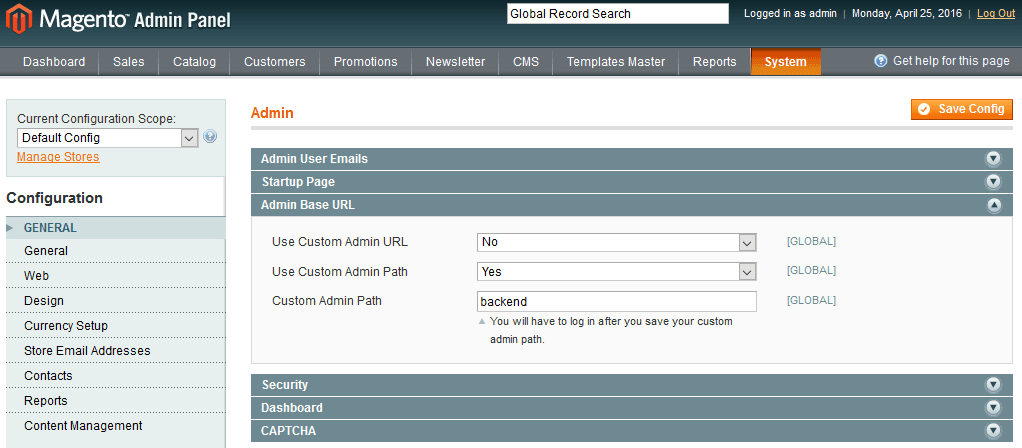The height and width of the screenshot is (448, 1022).
Task: Open the Use Custom Admin Path dropdown
Action: [x=617, y=271]
